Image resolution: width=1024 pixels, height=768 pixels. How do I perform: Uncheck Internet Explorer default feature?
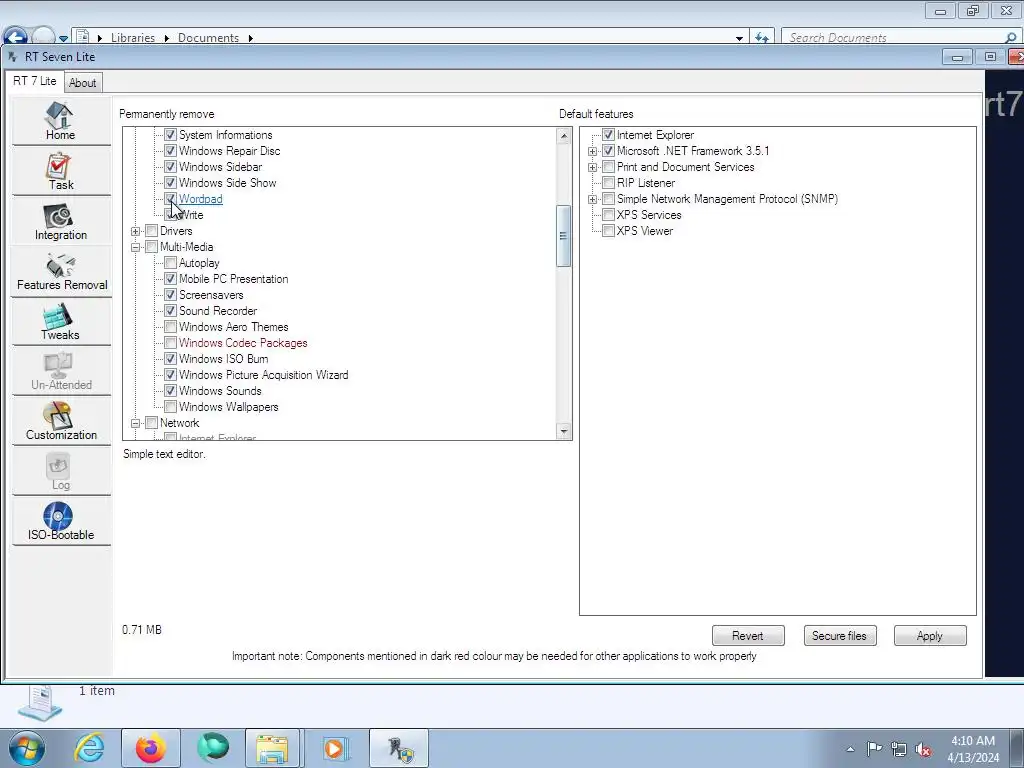(x=608, y=135)
